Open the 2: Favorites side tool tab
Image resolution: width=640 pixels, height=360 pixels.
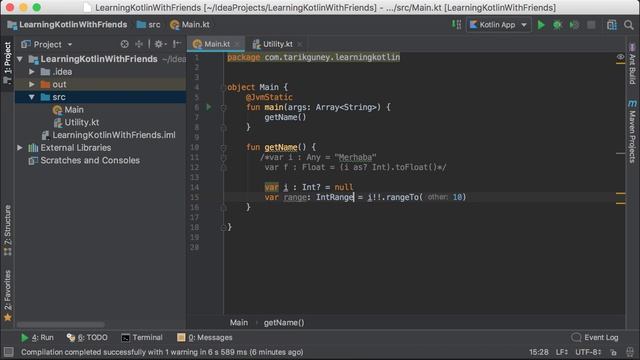[7, 296]
